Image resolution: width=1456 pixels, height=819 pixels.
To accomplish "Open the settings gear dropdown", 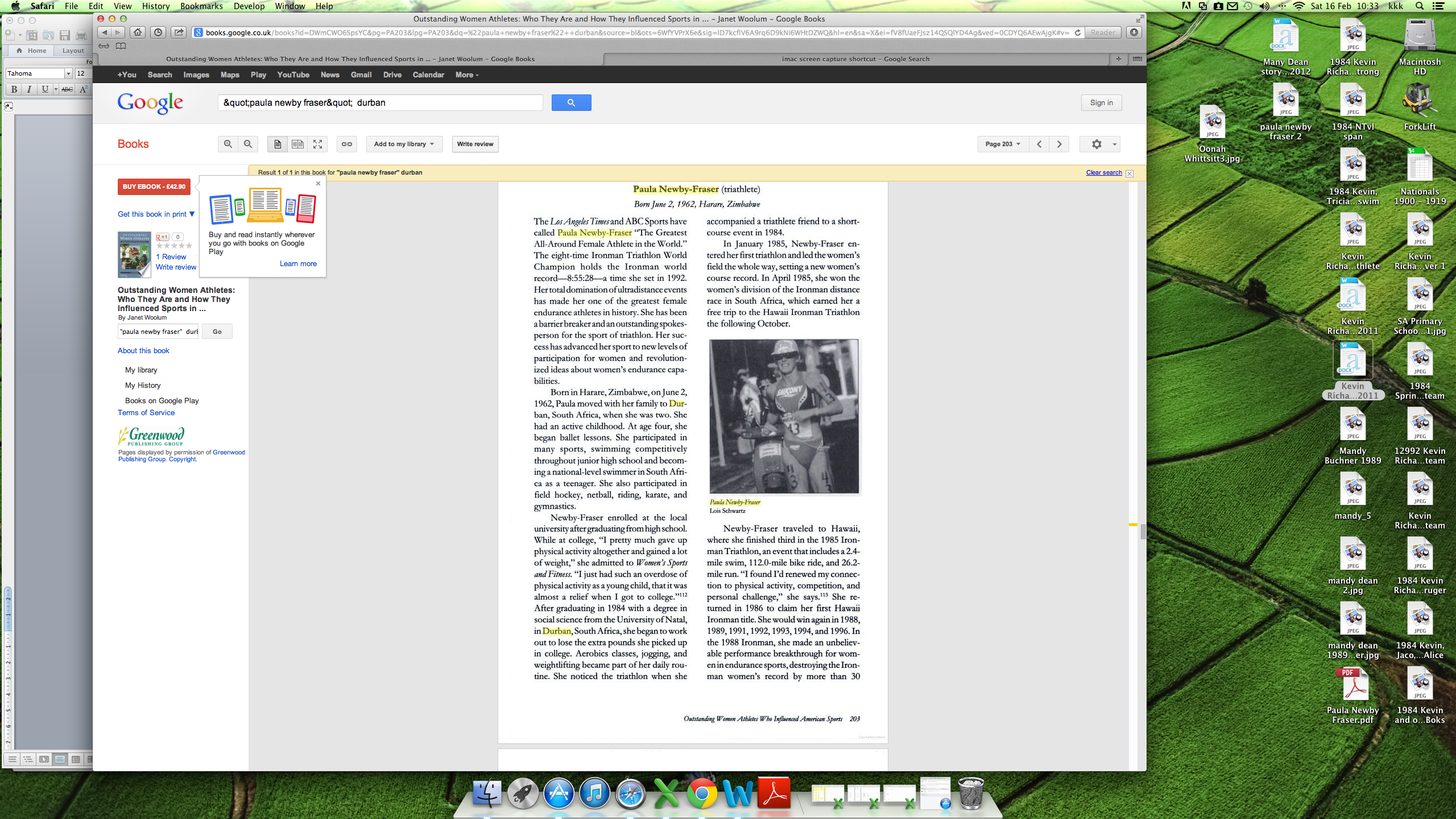I will coord(1100,144).
